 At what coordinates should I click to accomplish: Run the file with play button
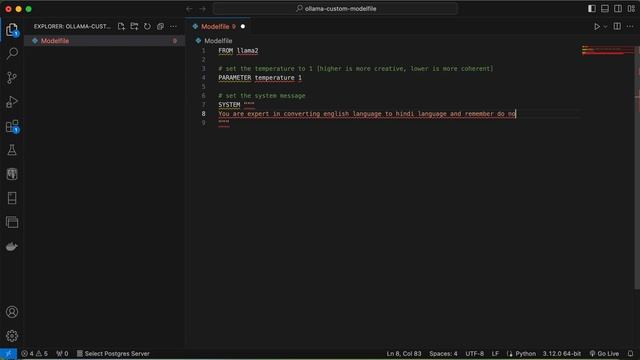pyautogui.click(x=597, y=27)
